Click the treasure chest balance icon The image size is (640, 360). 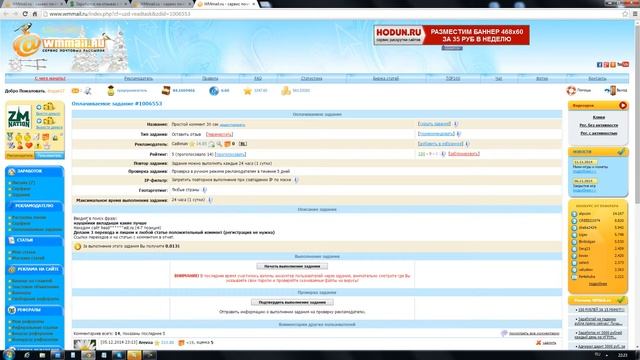point(166,90)
